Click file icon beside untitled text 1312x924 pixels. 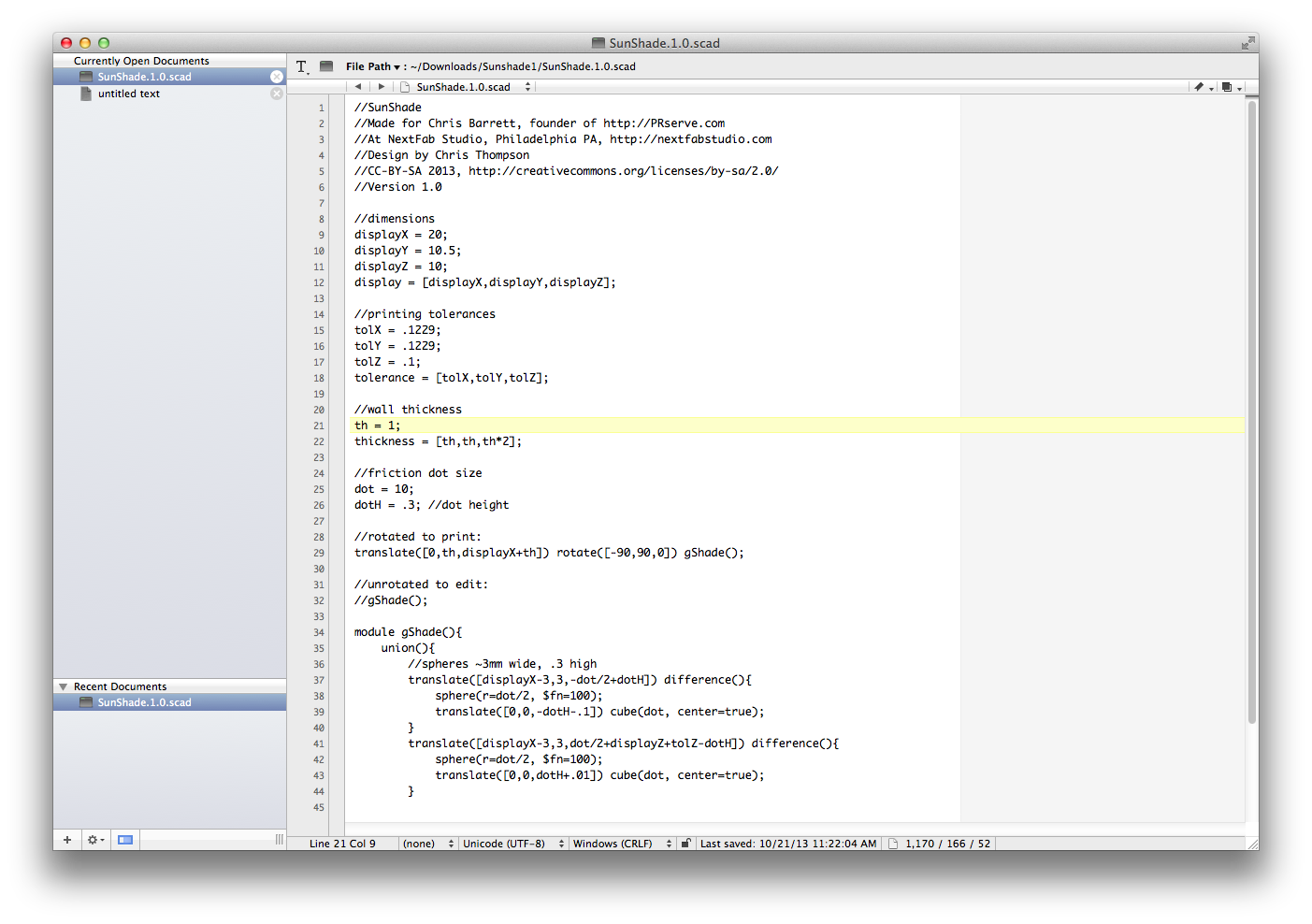click(x=86, y=94)
